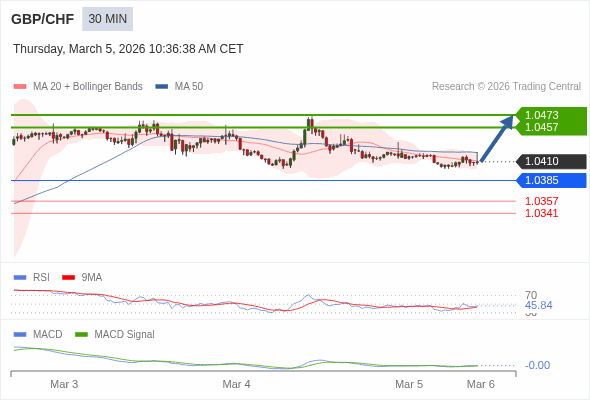Click the MACD legend label
The width and height of the screenshot is (590, 400).
(48, 335)
